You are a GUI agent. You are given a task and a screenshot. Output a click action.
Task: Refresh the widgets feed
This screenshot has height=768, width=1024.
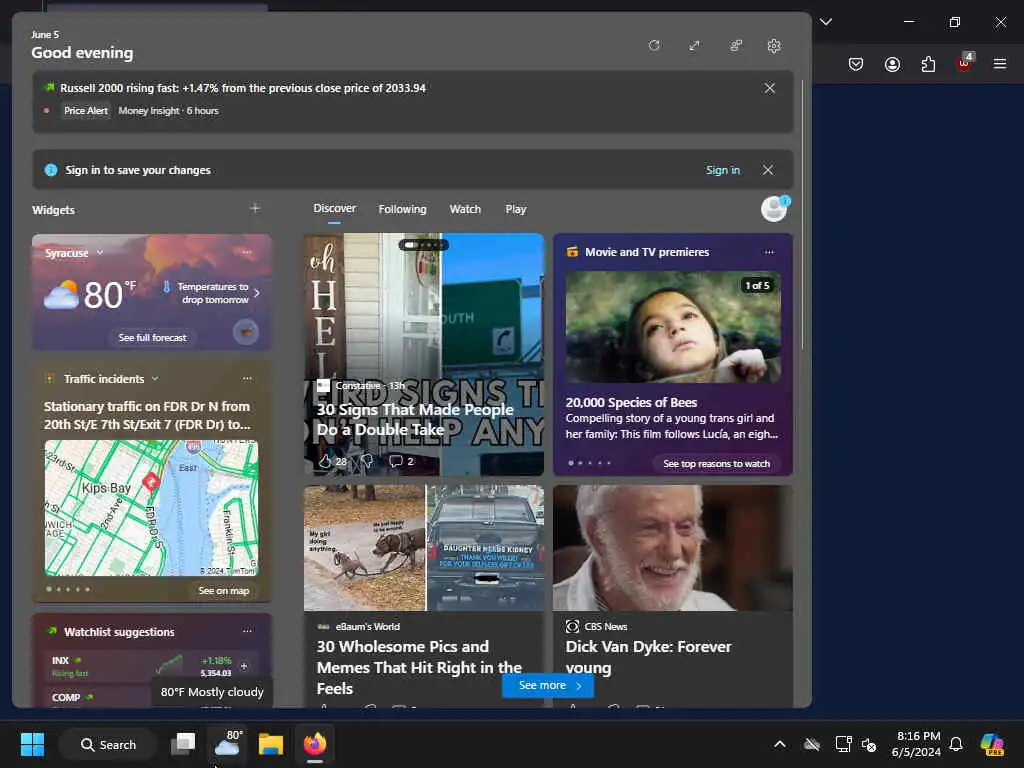(x=654, y=45)
